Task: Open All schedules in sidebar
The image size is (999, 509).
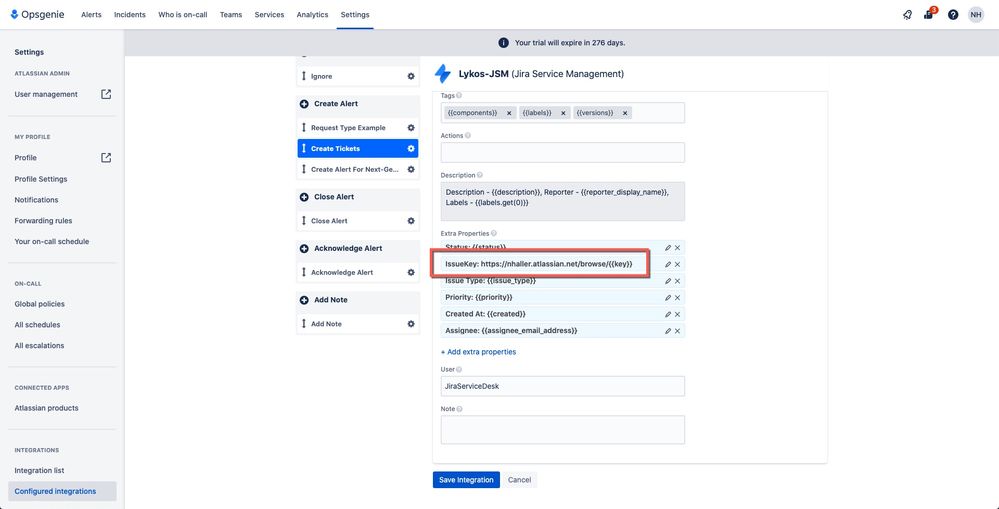Action: click(x=38, y=325)
